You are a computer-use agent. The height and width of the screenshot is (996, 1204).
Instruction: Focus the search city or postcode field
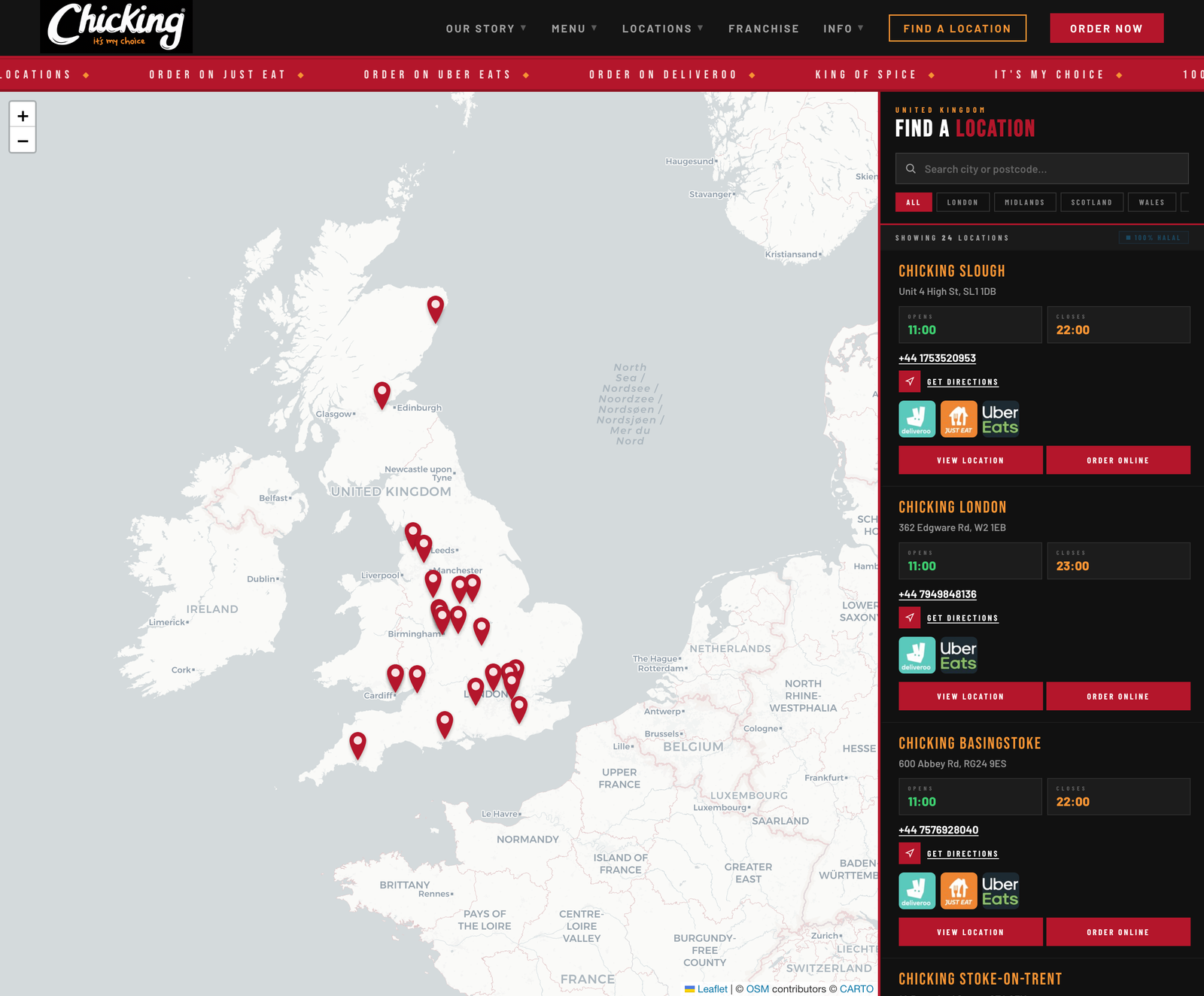[1042, 169]
